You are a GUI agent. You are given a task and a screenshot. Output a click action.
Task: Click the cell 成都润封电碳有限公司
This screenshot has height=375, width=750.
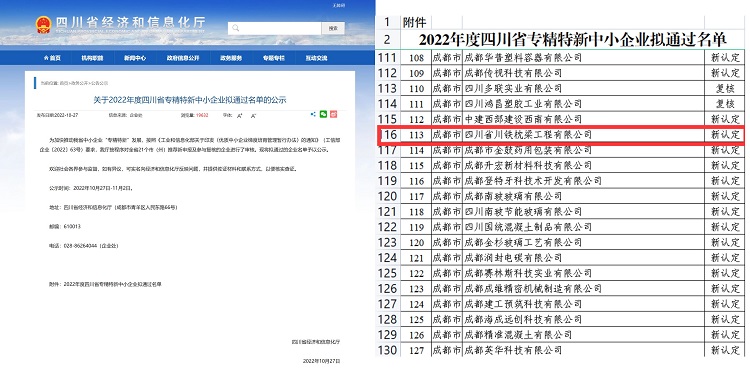click(x=583, y=258)
